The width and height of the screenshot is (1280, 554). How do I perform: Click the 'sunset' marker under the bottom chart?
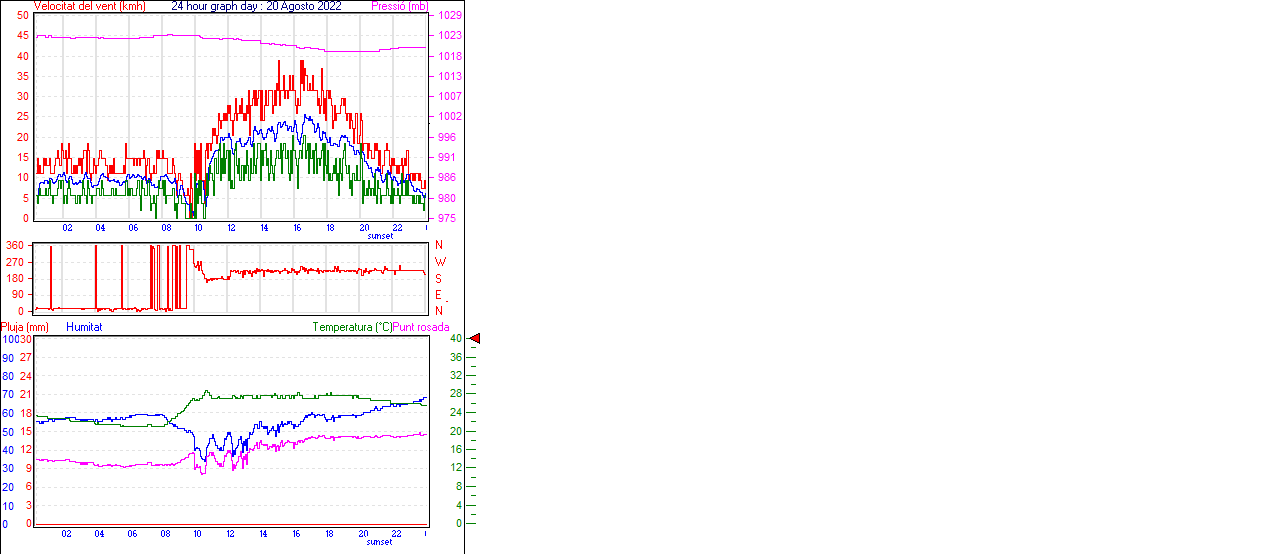coord(380,542)
